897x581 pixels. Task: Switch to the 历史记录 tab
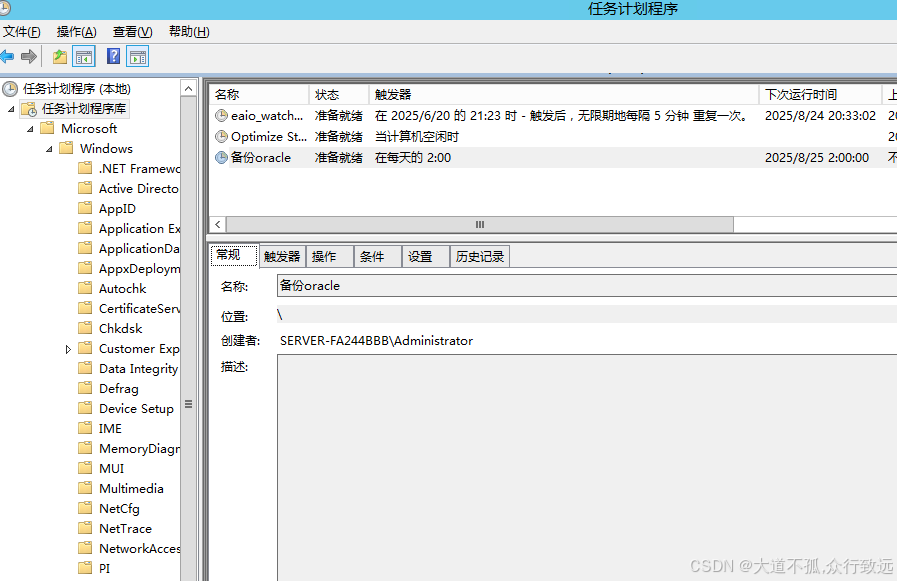(x=480, y=257)
